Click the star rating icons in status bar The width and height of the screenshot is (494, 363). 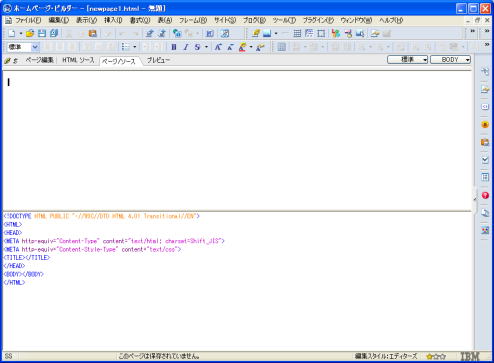tap(436, 357)
